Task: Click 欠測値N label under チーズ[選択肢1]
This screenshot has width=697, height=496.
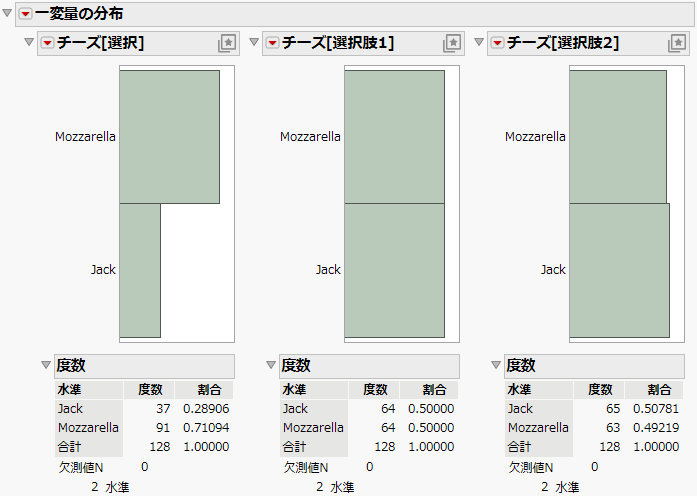Action: 306,467
